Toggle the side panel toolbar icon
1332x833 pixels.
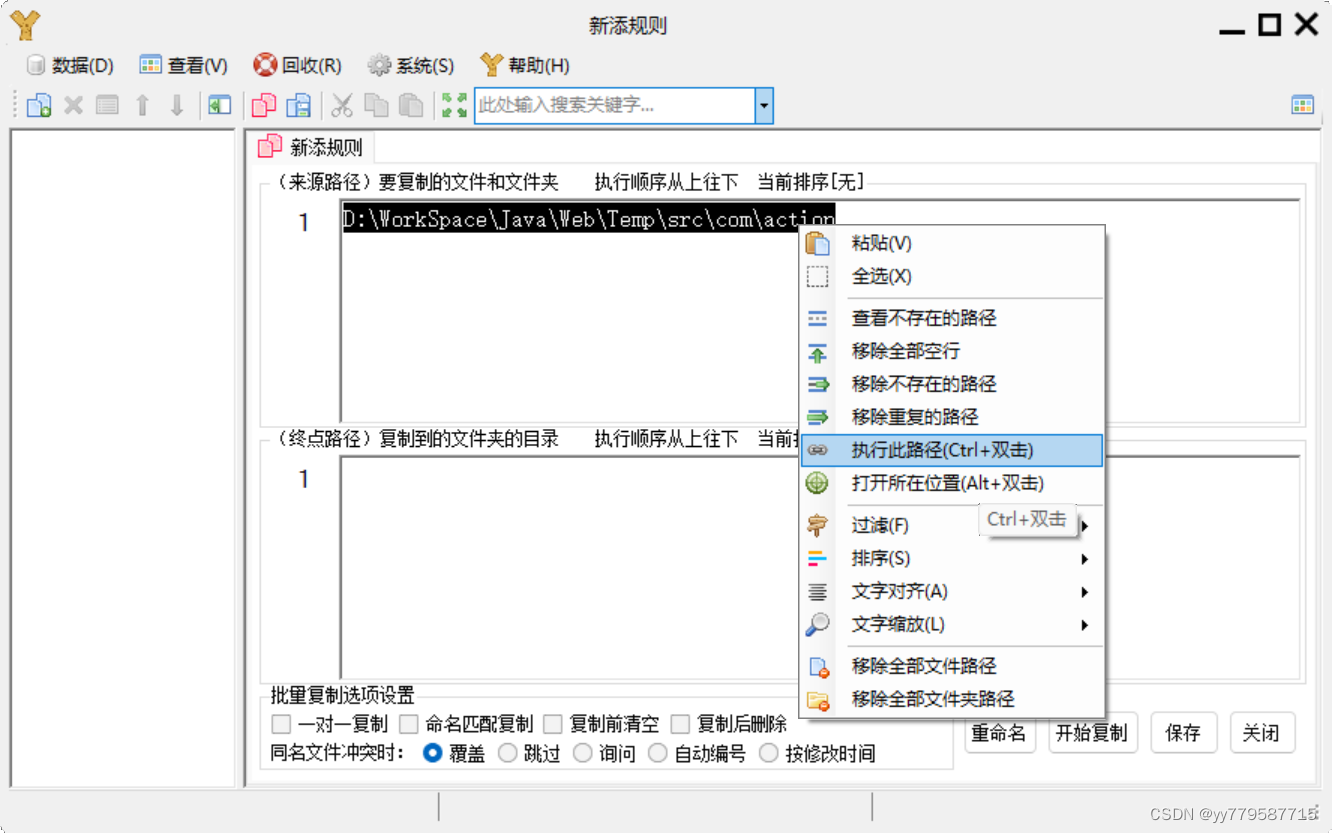coord(220,105)
